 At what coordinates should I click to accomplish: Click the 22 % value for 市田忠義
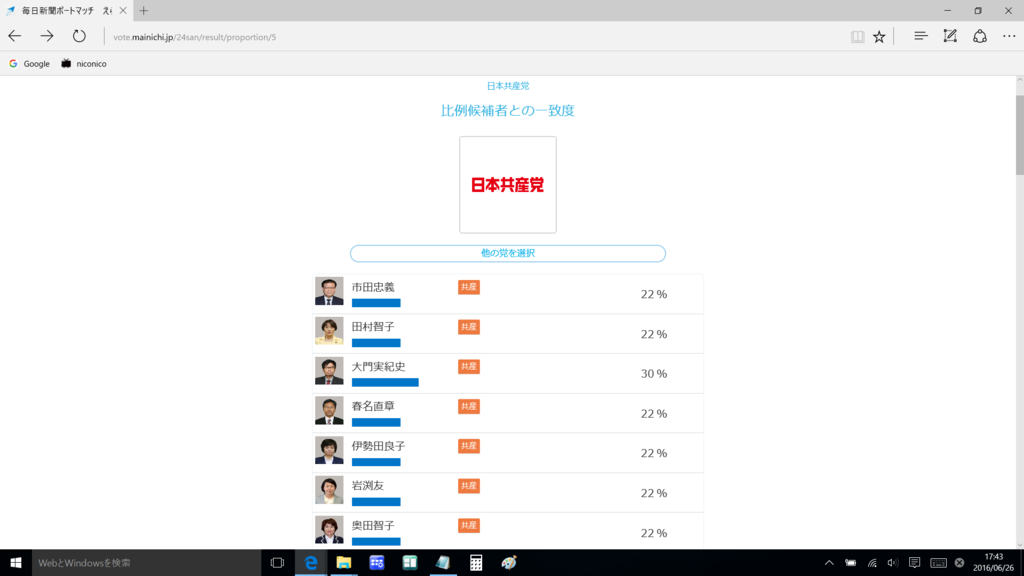(x=654, y=295)
